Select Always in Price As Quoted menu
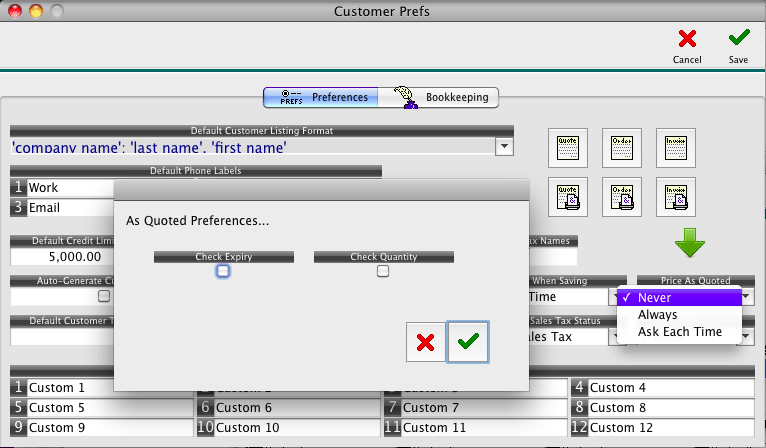Viewport: 766px width, 448px height. pos(679,315)
